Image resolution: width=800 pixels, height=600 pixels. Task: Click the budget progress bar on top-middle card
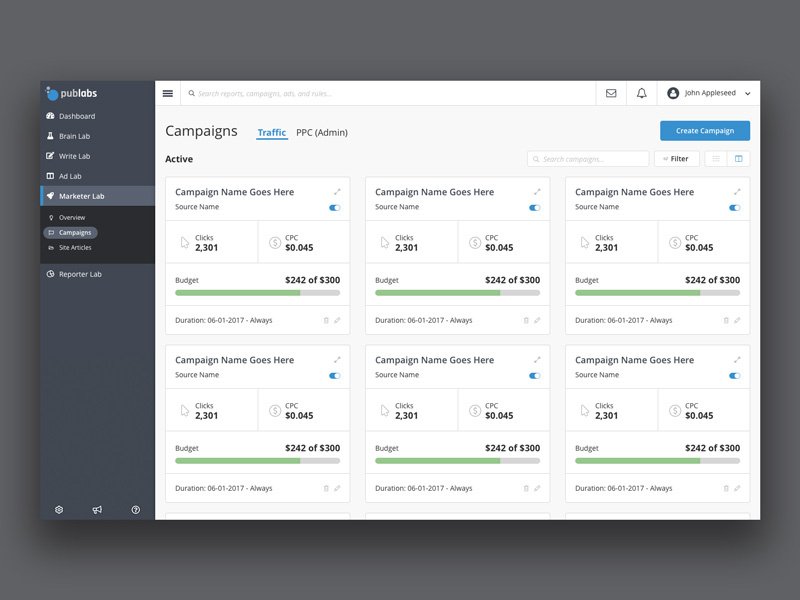tap(458, 293)
